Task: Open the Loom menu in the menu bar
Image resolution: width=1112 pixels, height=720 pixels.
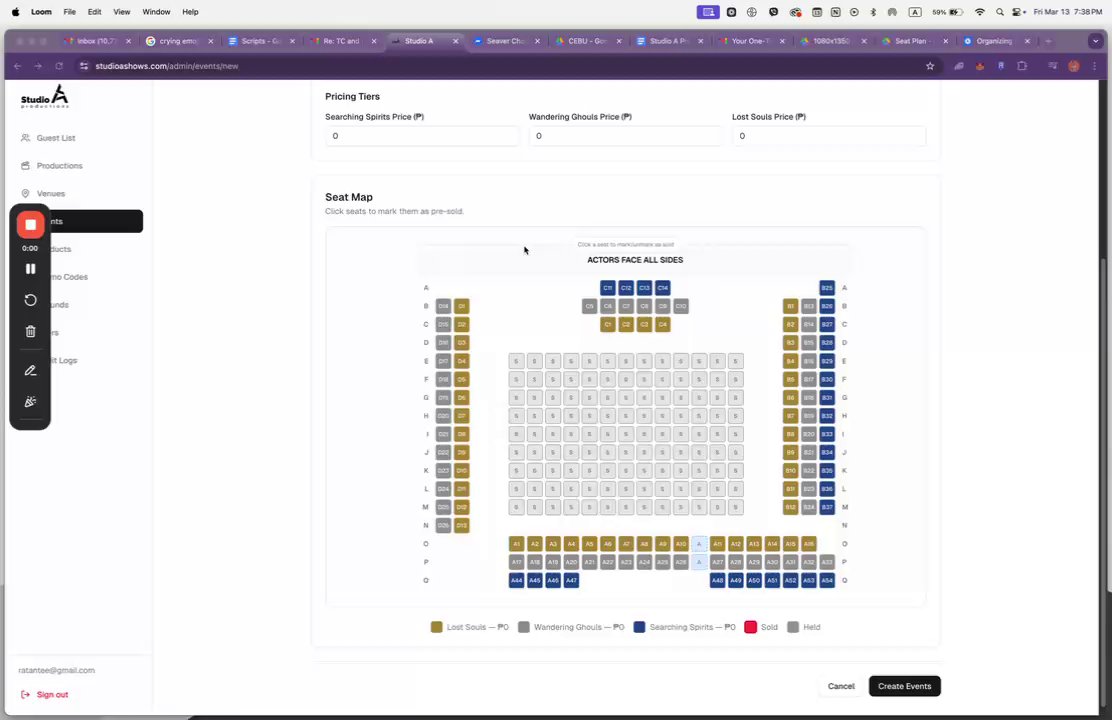Action: point(41,12)
